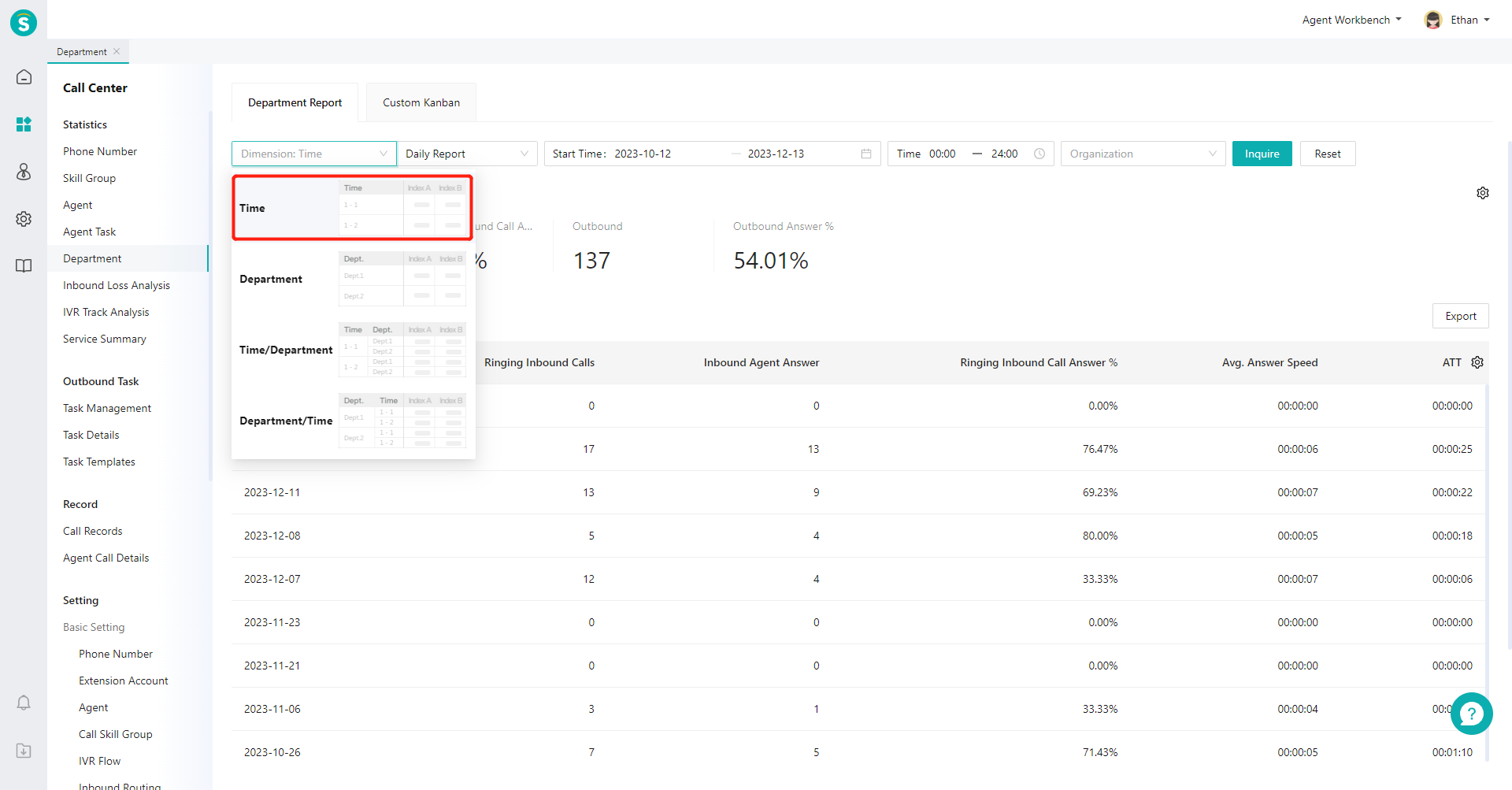
Task: Open the help chat bubble
Action: click(1471, 714)
